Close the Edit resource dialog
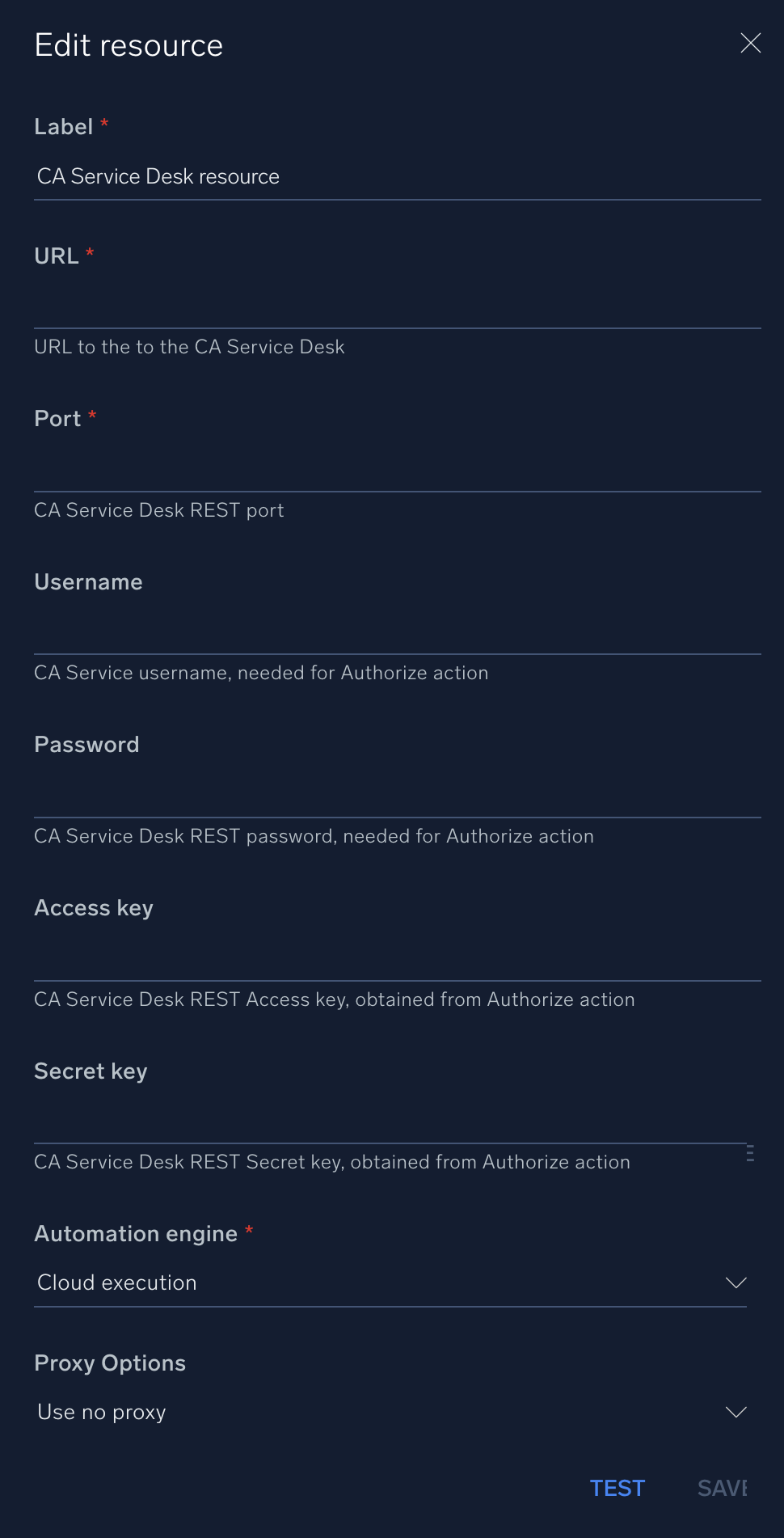Screen dimensions: 784x1538 pyautogui.click(x=750, y=44)
